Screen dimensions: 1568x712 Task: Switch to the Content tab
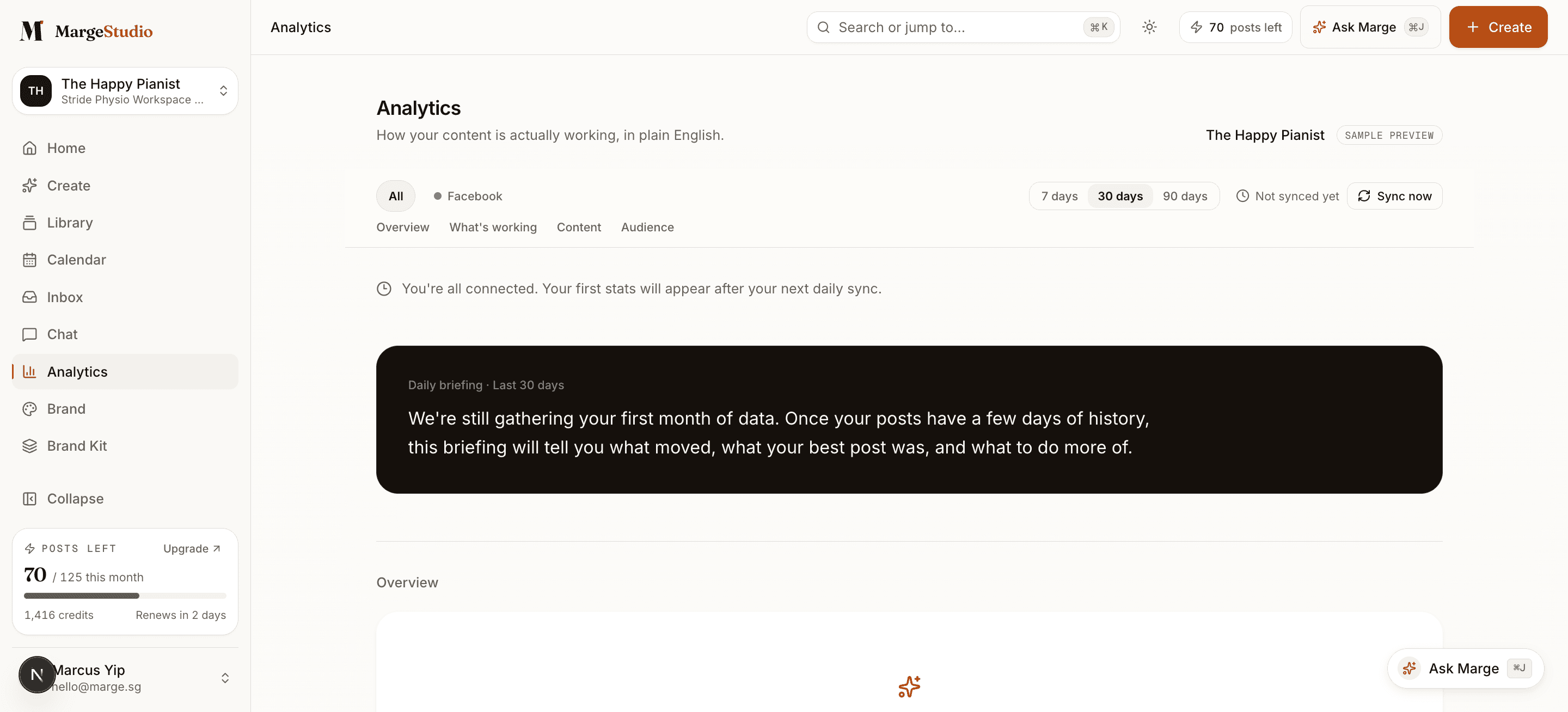tap(578, 227)
